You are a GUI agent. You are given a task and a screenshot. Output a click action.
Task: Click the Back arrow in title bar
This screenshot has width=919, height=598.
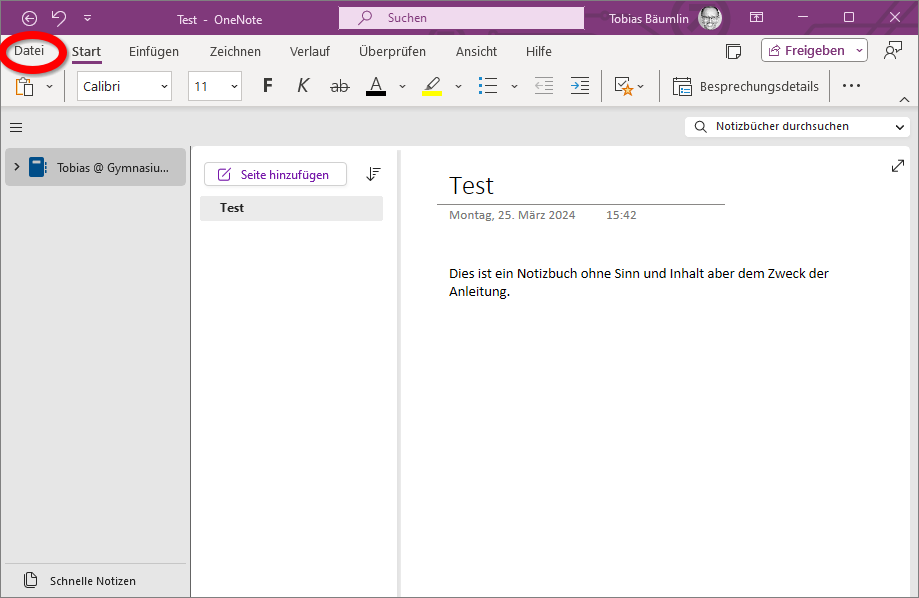[29, 19]
